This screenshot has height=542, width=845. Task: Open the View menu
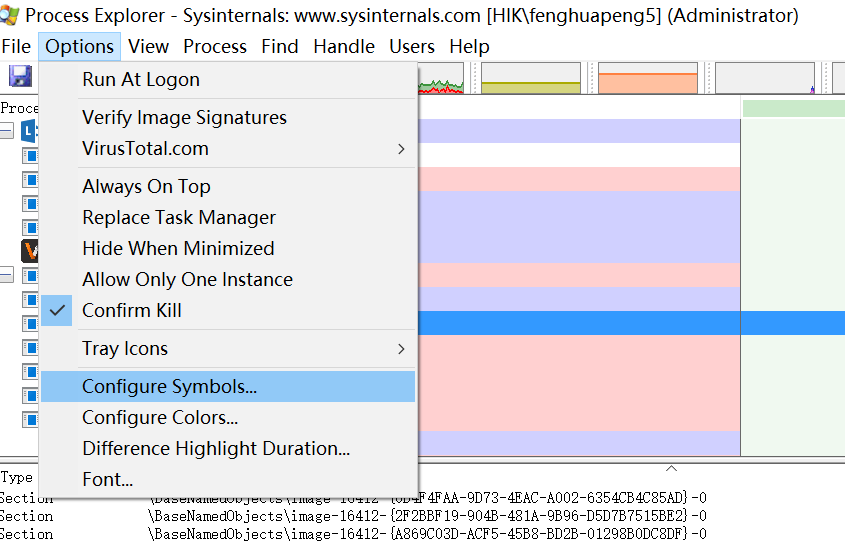(148, 46)
